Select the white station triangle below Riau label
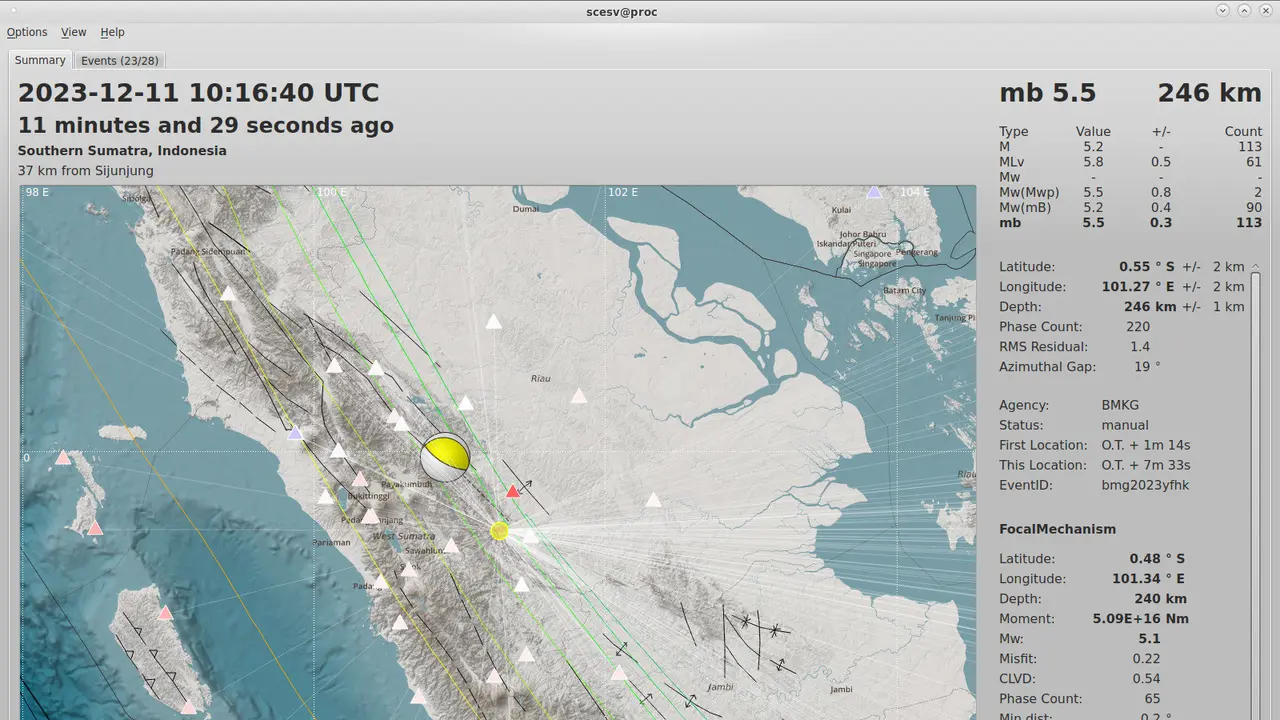The image size is (1280, 720). coord(579,396)
